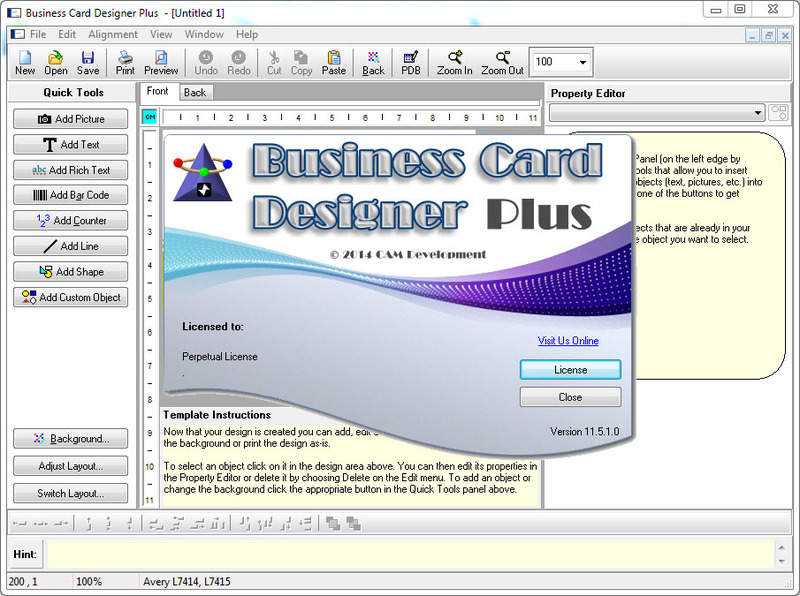Click the status bar coordinates '200 , 1'
This screenshot has height=596, width=800.
point(23,581)
